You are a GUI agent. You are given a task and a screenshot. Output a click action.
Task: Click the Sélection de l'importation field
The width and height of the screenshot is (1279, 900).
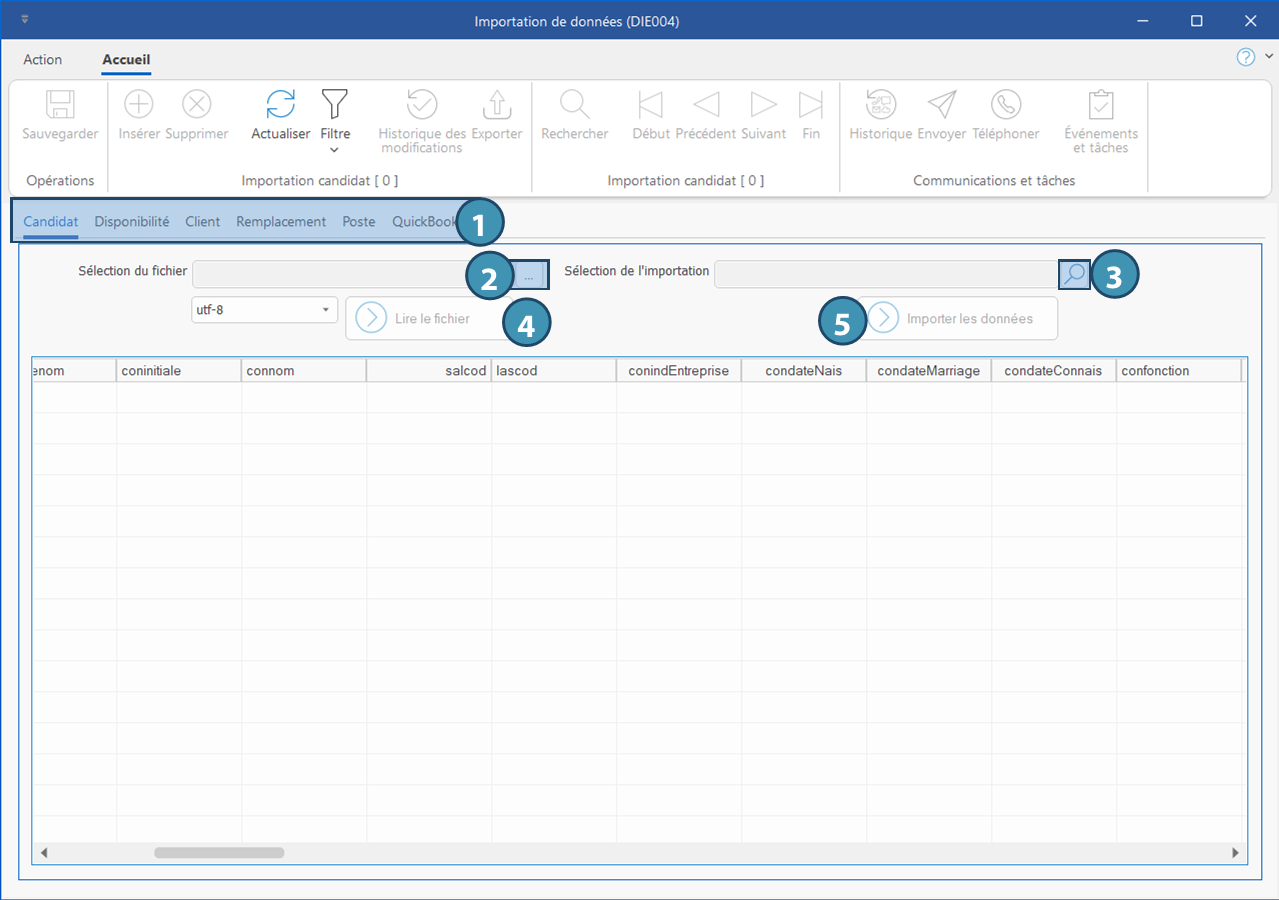pyautogui.click(x=885, y=274)
